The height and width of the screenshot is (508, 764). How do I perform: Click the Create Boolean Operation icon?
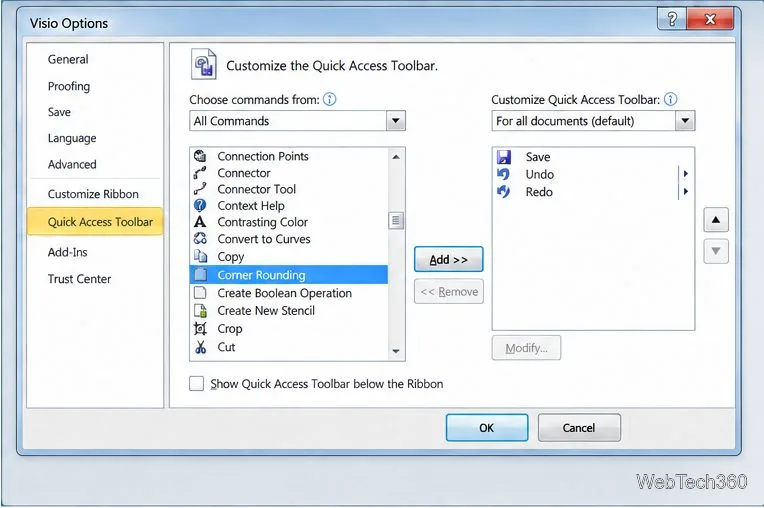click(x=200, y=293)
